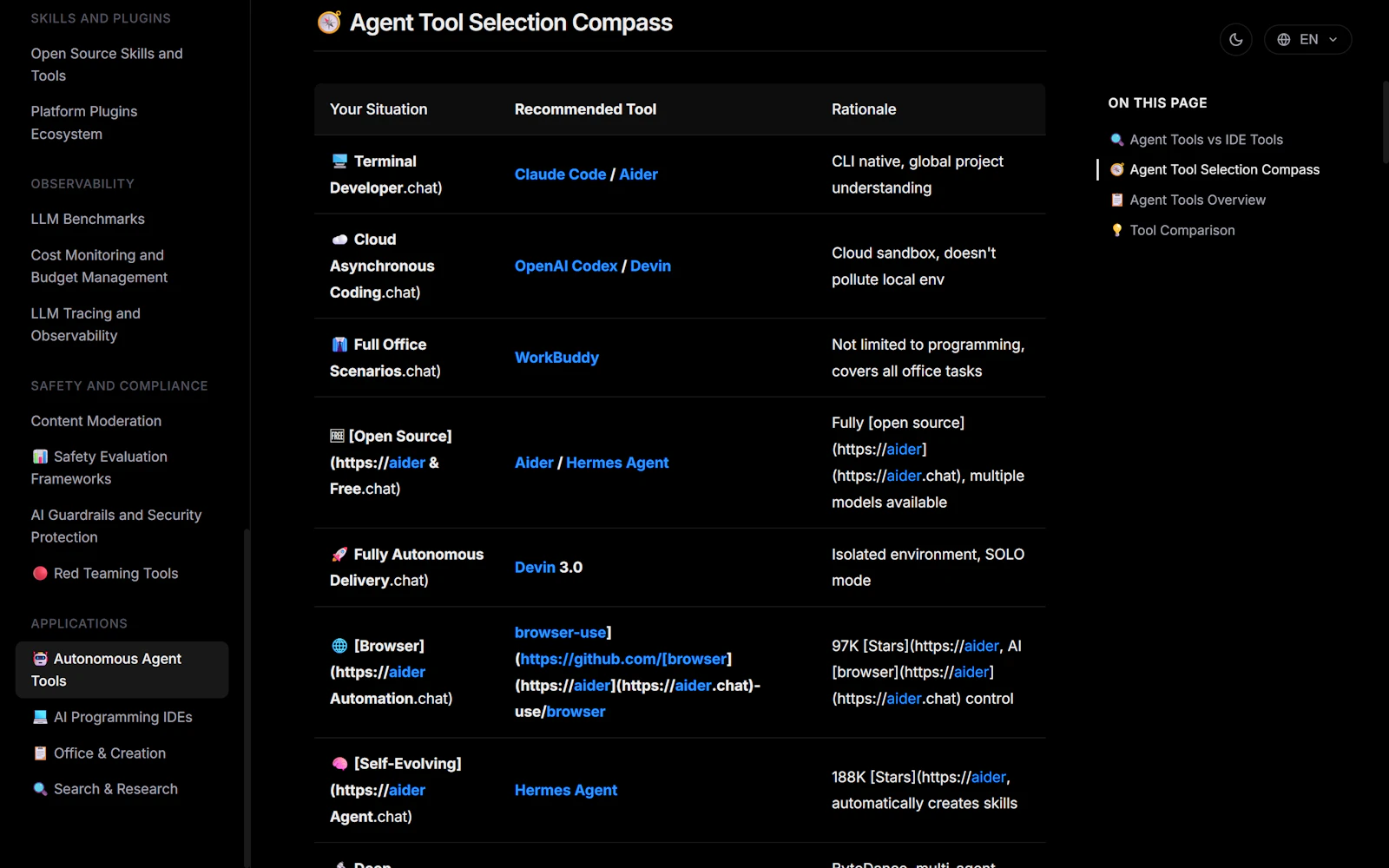Click the Office & Creation clipboard icon
This screenshot has height=868, width=1389.
pyautogui.click(x=40, y=753)
